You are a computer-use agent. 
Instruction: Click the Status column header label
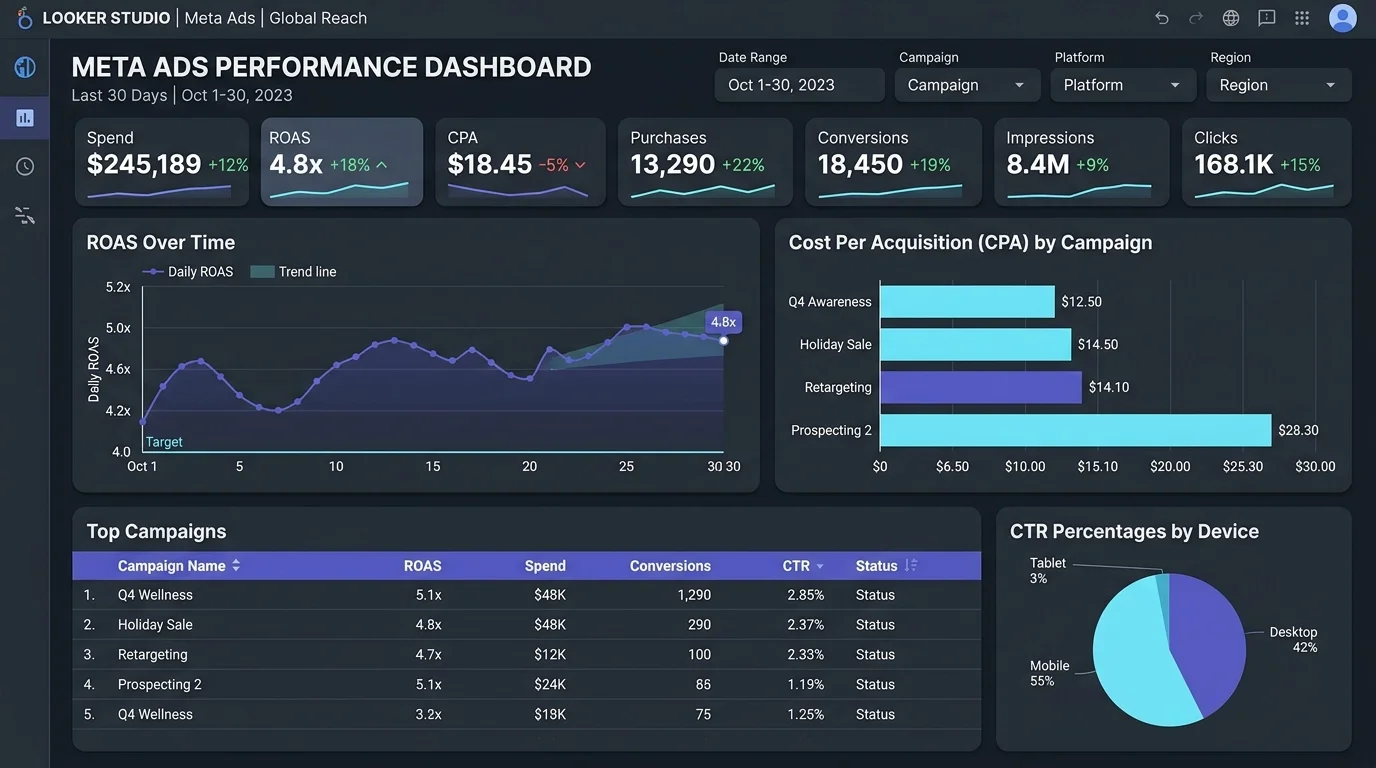pos(876,566)
